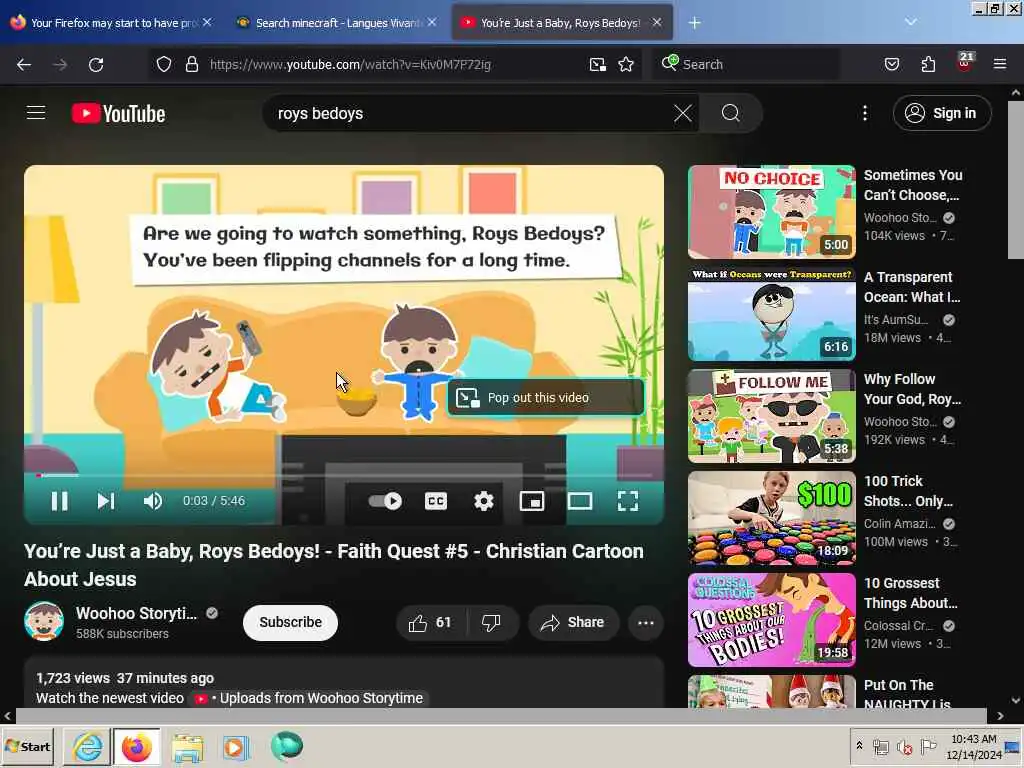The height and width of the screenshot is (768, 1024).
Task: Click the Sign in button
Action: pyautogui.click(x=941, y=113)
